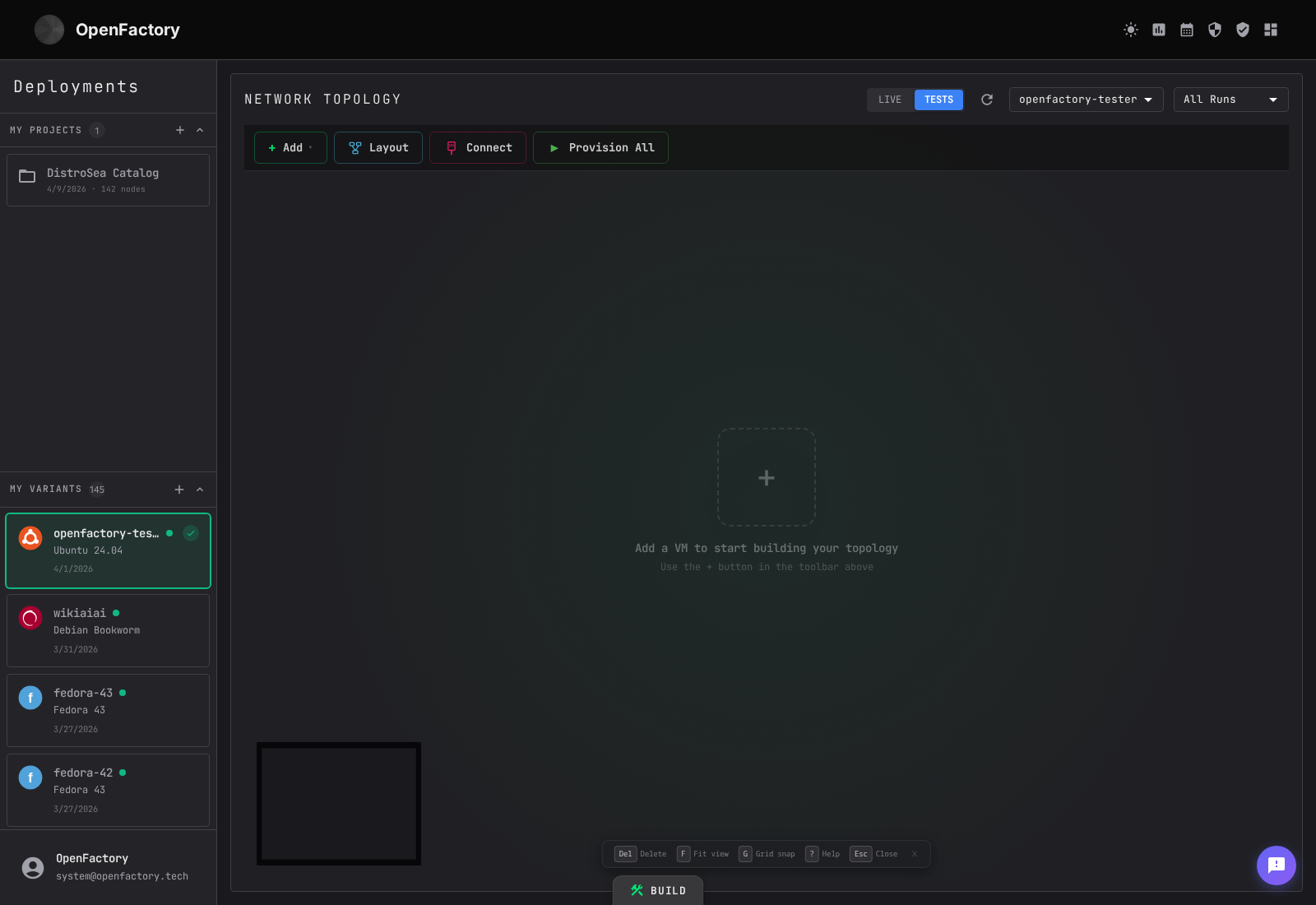Viewport: 1316px width, 905px height.
Task: Open the openfactory-tester dropdown
Action: point(1086,100)
